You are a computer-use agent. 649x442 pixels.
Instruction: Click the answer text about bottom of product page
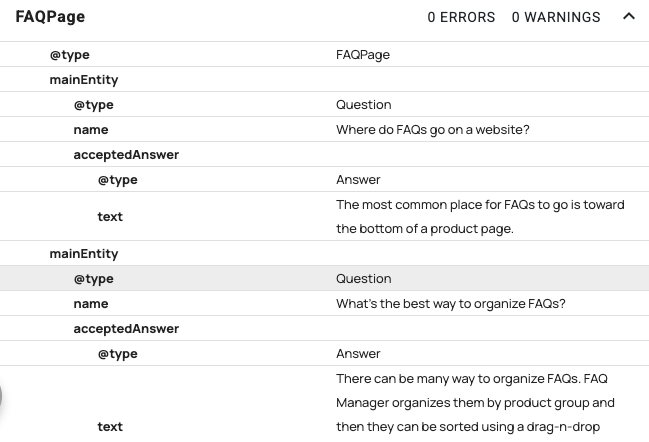click(x=480, y=216)
